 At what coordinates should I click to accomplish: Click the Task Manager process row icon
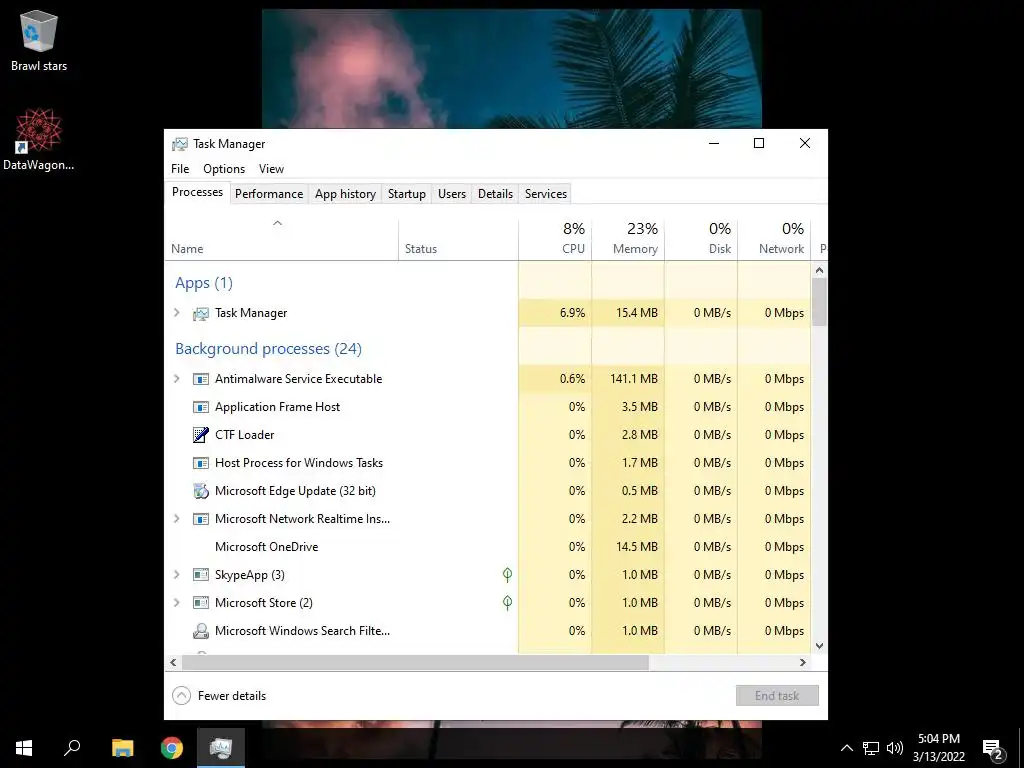point(200,313)
